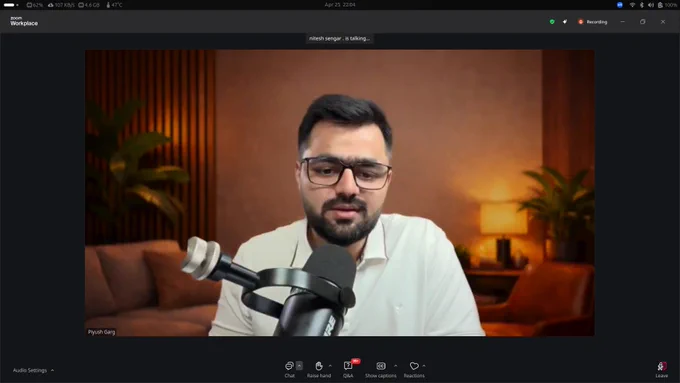Open the Apr 25 clock calendar
The width and height of the screenshot is (680, 383).
pyautogui.click(x=340, y=5)
